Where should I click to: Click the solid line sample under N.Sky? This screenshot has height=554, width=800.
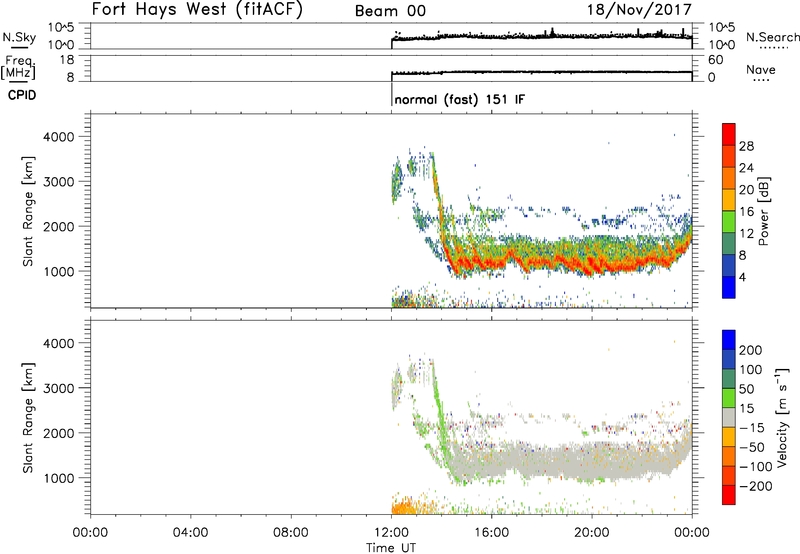(19, 47)
